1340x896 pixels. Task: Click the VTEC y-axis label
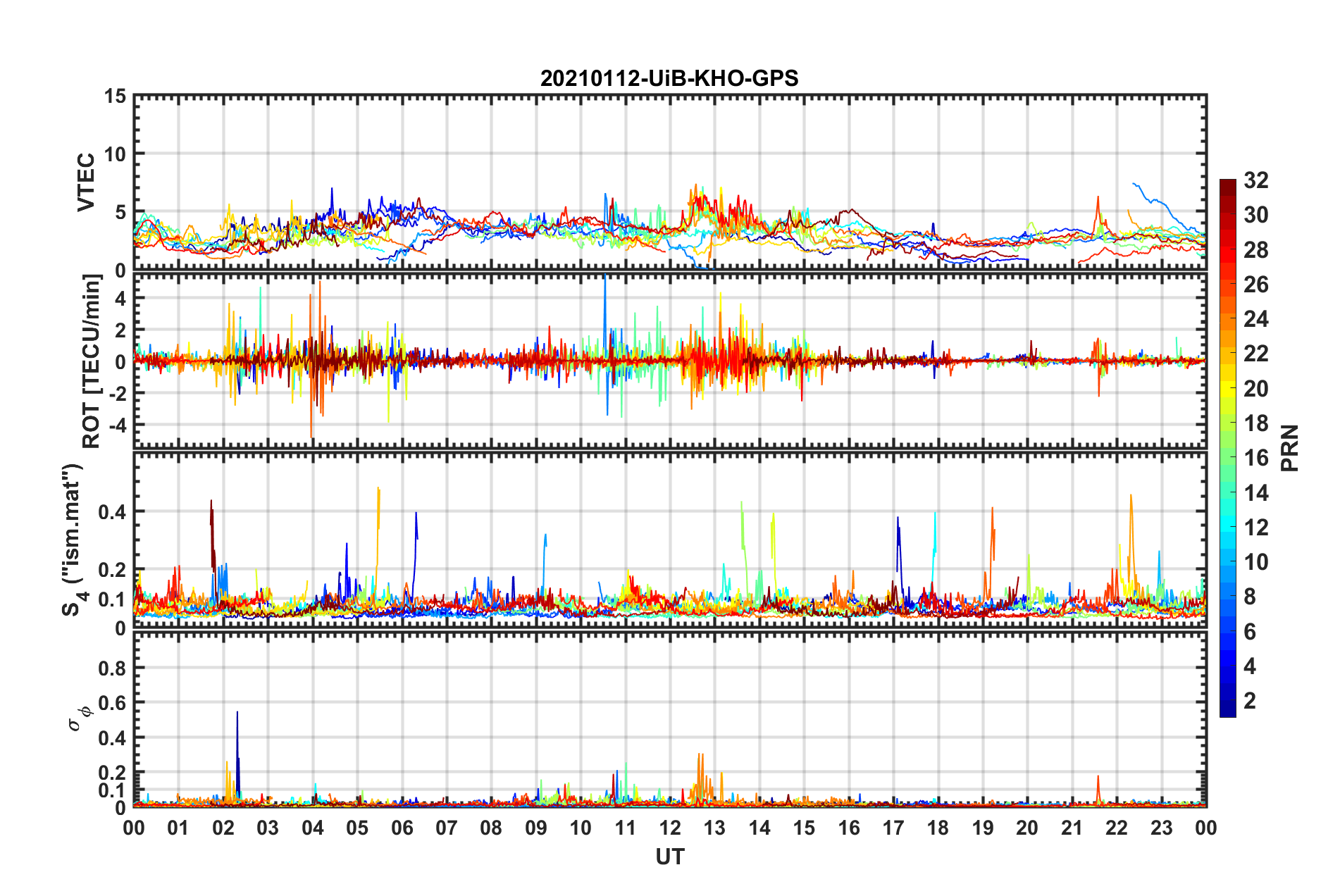[x=86, y=182]
